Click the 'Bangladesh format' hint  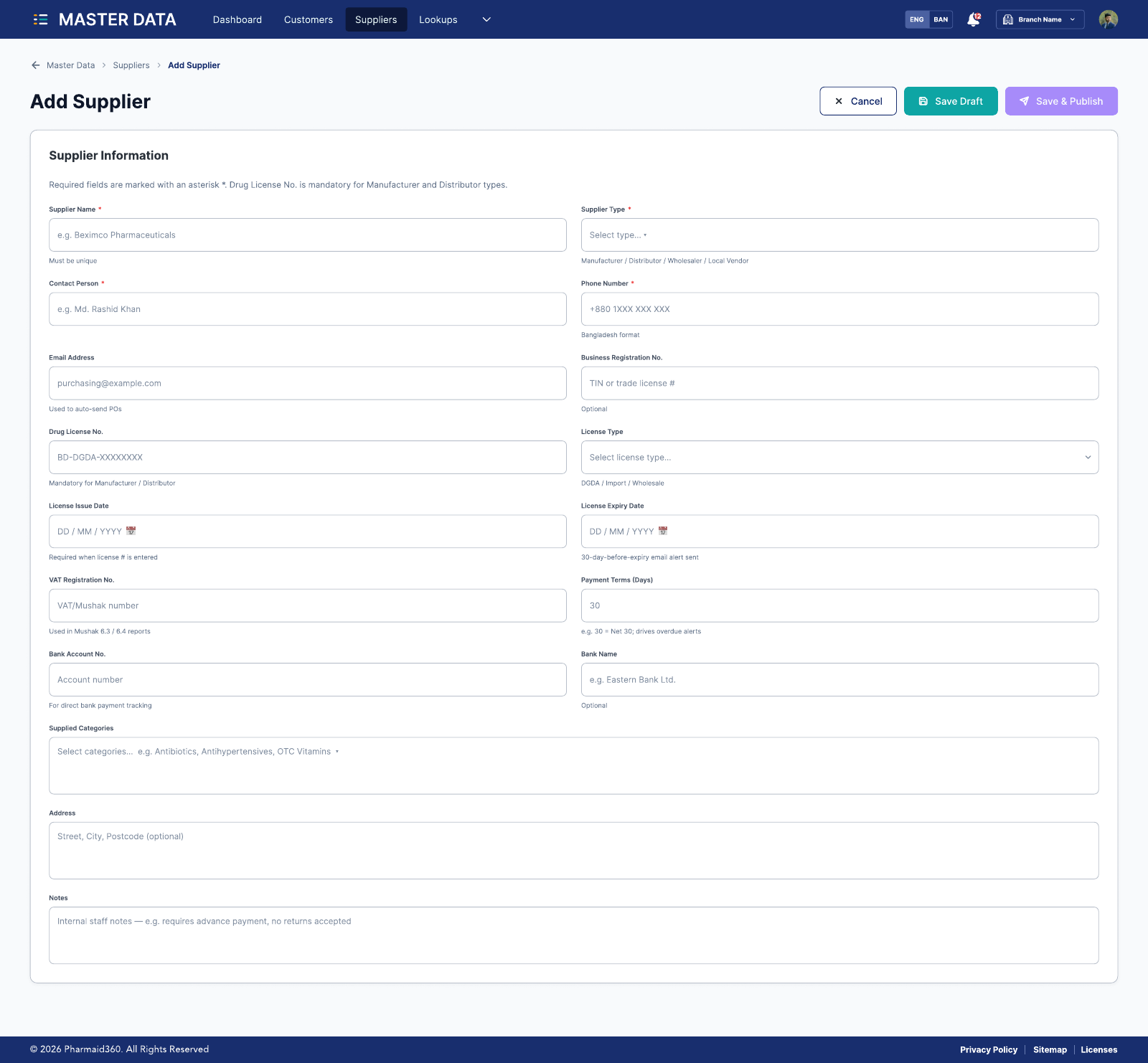pos(610,335)
